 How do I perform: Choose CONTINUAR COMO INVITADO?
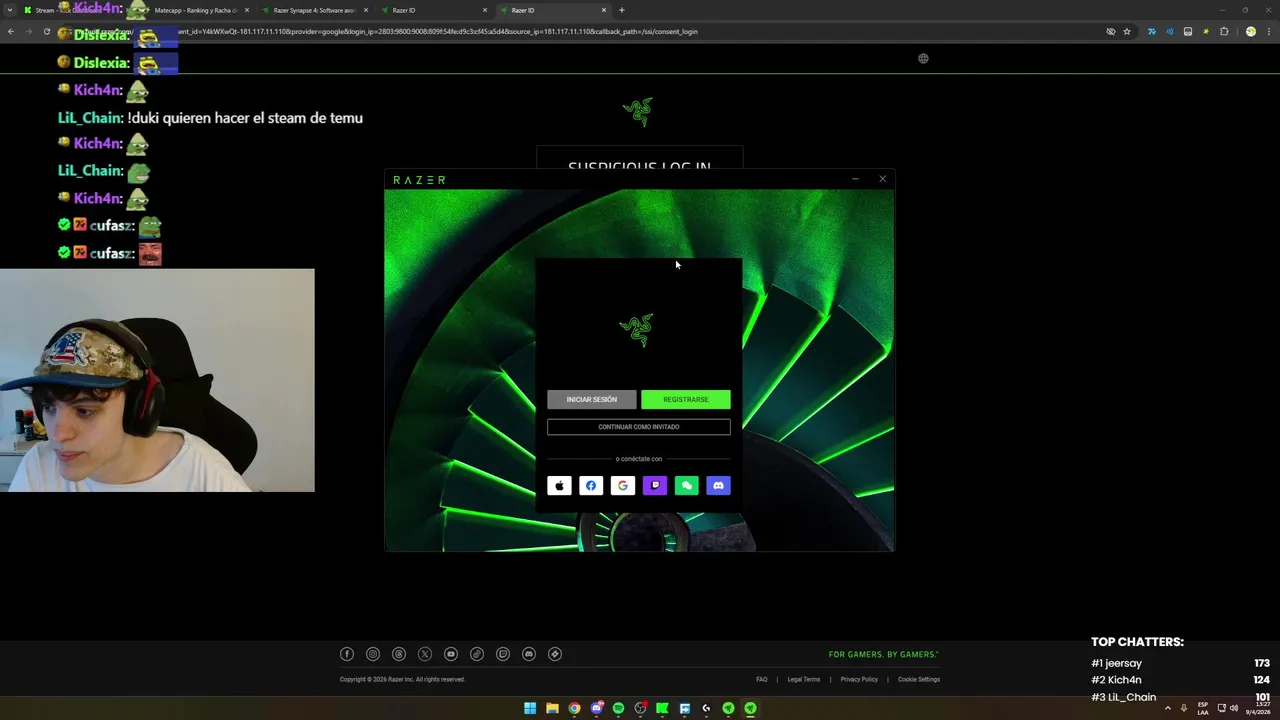(639, 427)
